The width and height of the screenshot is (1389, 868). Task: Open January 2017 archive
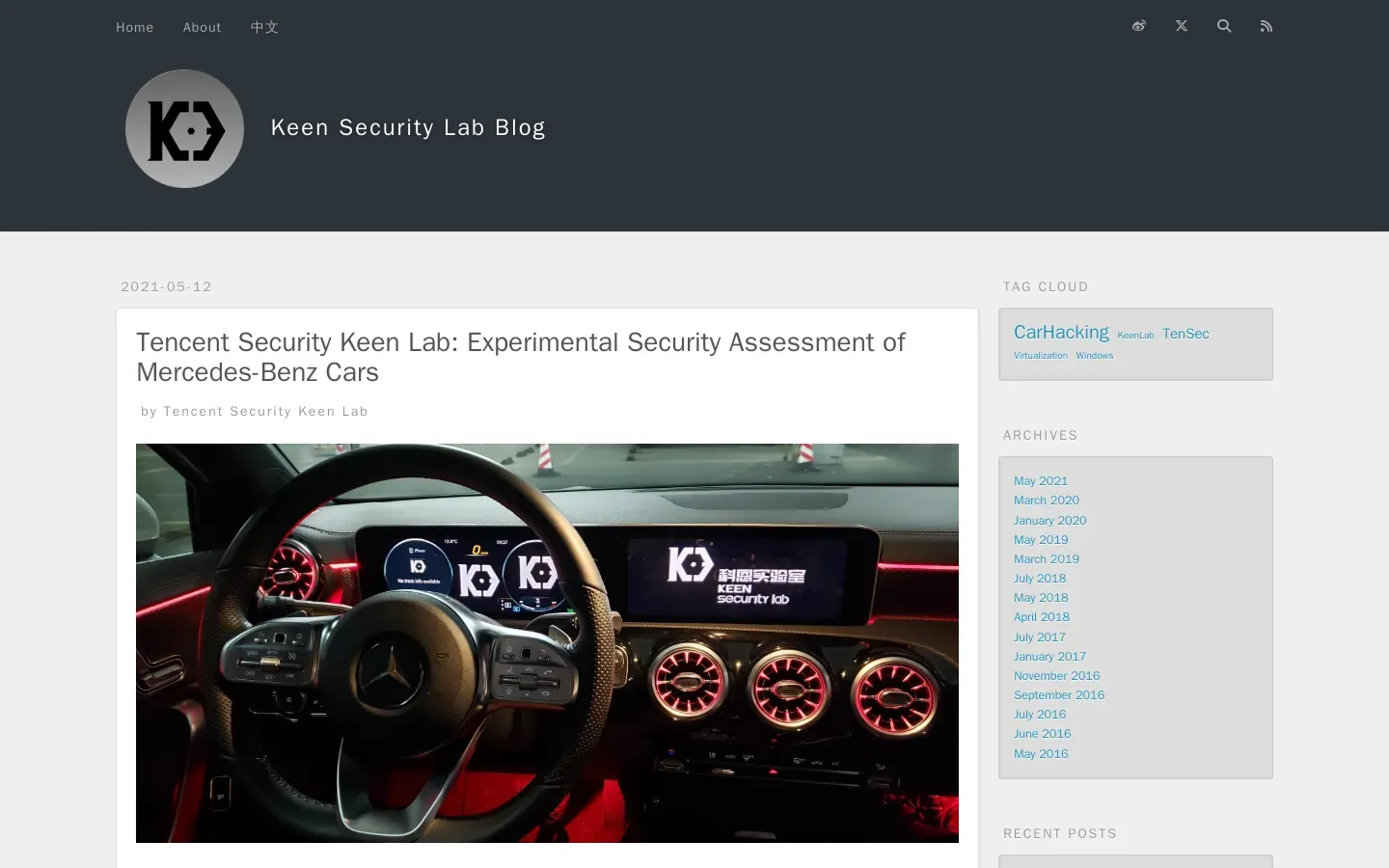(1050, 657)
